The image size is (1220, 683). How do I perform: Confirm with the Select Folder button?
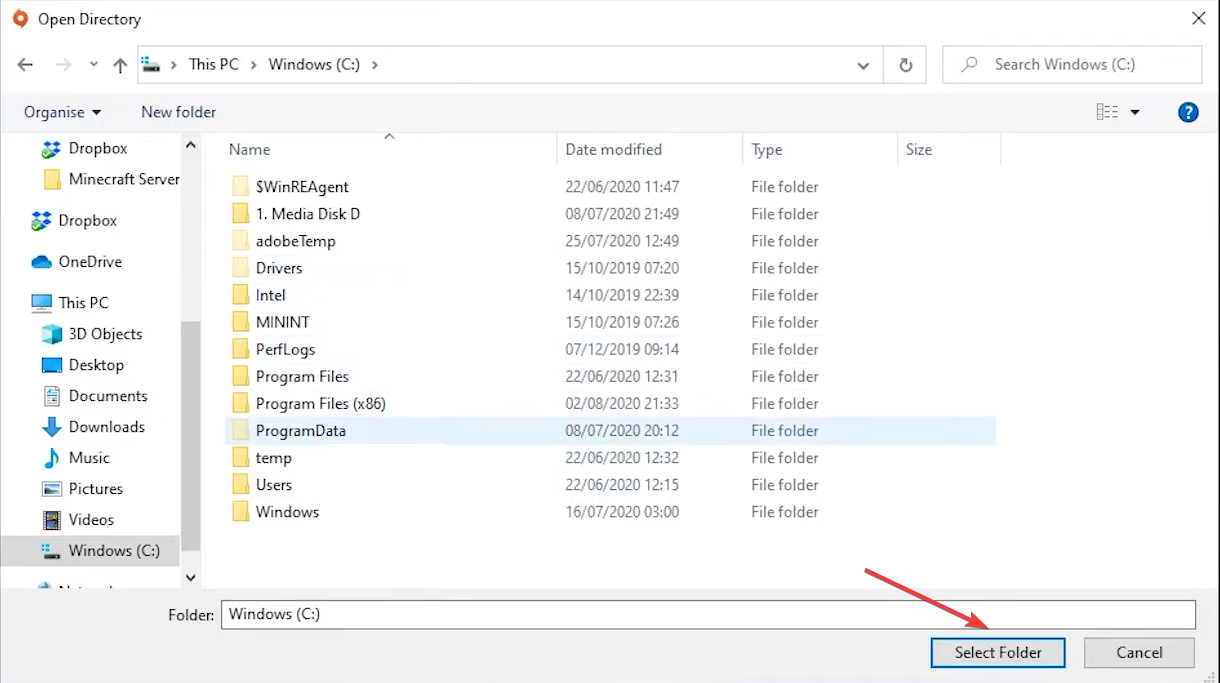[x=998, y=652]
